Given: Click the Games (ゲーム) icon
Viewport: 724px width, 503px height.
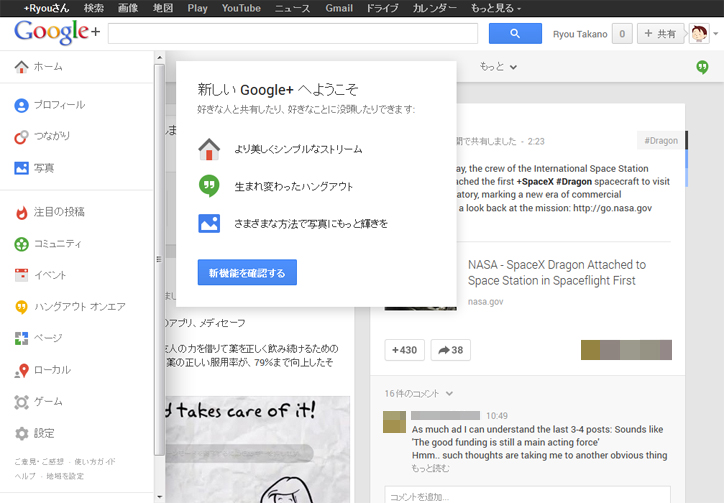Looking at the screenshot, I should 21,402.
